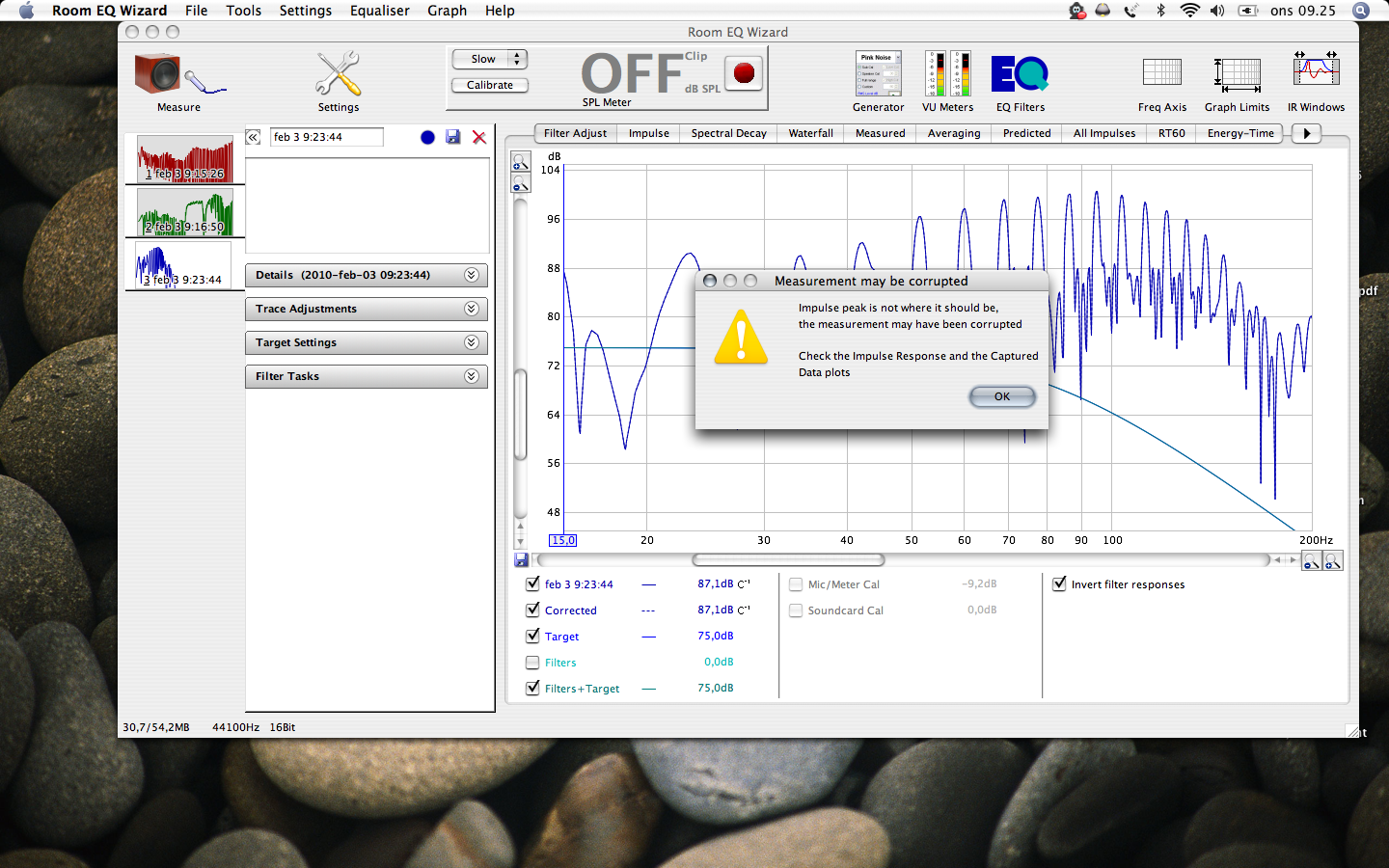Click the Bluetooth menu bar icon

point(1161,11)
